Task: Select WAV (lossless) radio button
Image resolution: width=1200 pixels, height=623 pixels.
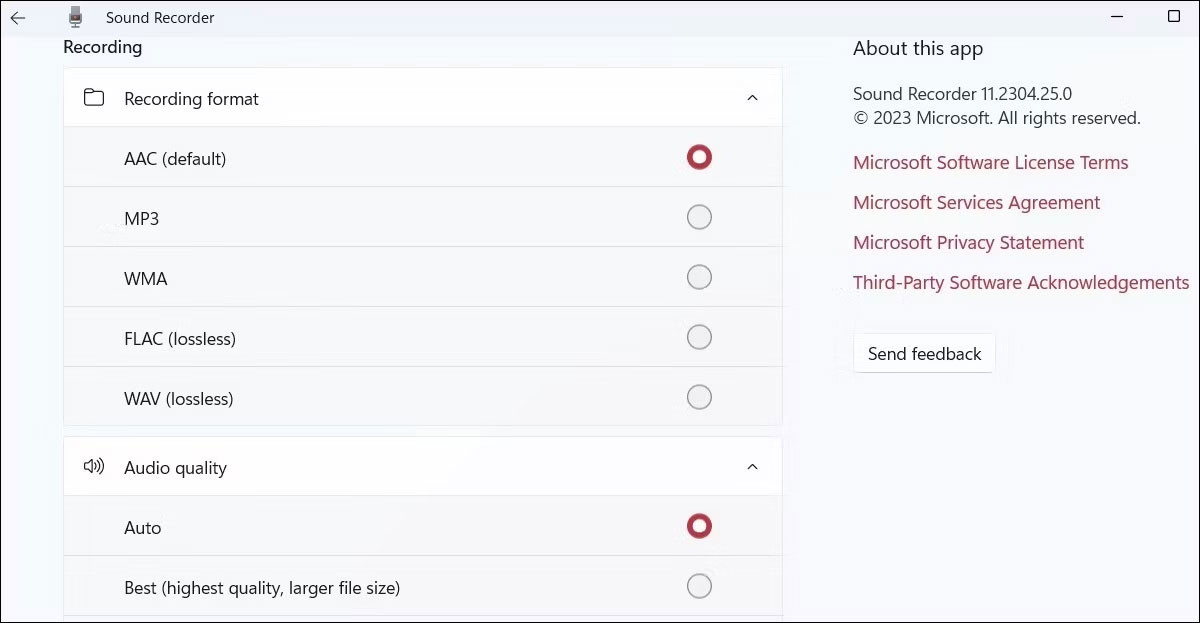Action: (699, 397)
